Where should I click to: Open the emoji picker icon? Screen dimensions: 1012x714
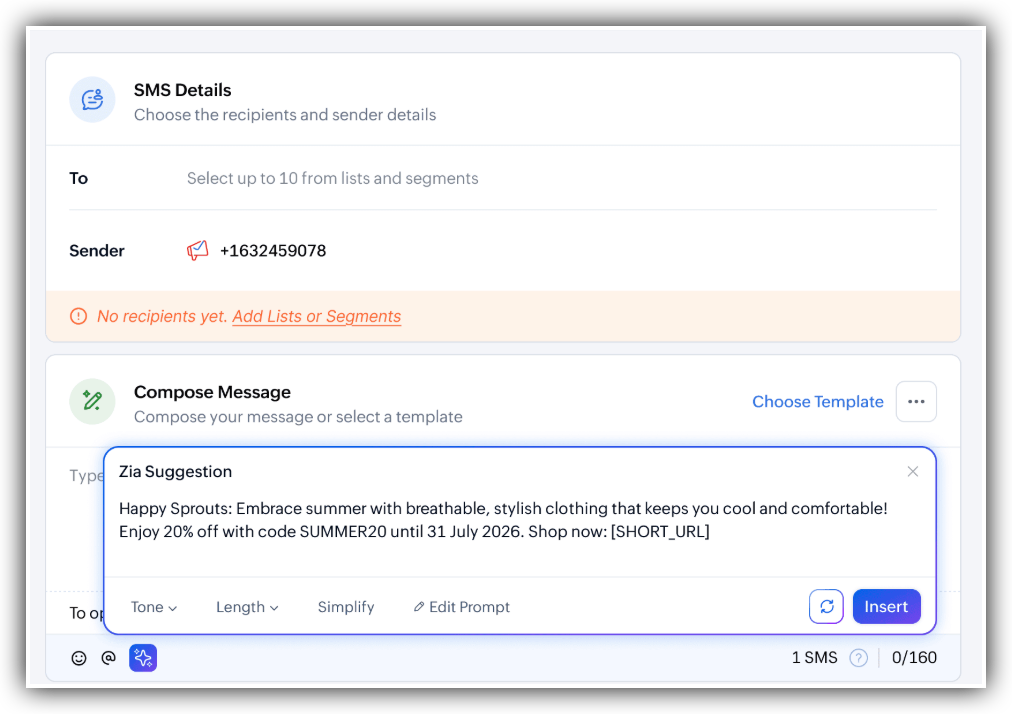click(79, 658)
